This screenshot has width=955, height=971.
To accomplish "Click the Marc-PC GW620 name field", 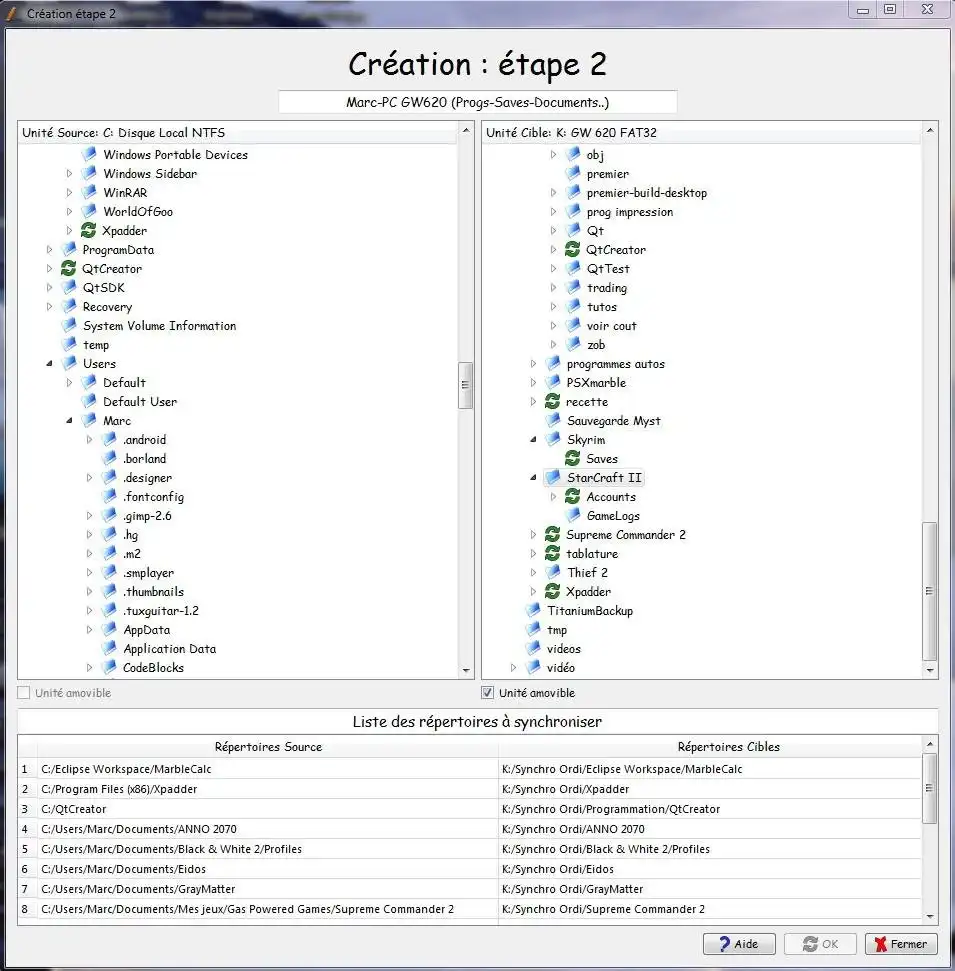I will 478,102.
